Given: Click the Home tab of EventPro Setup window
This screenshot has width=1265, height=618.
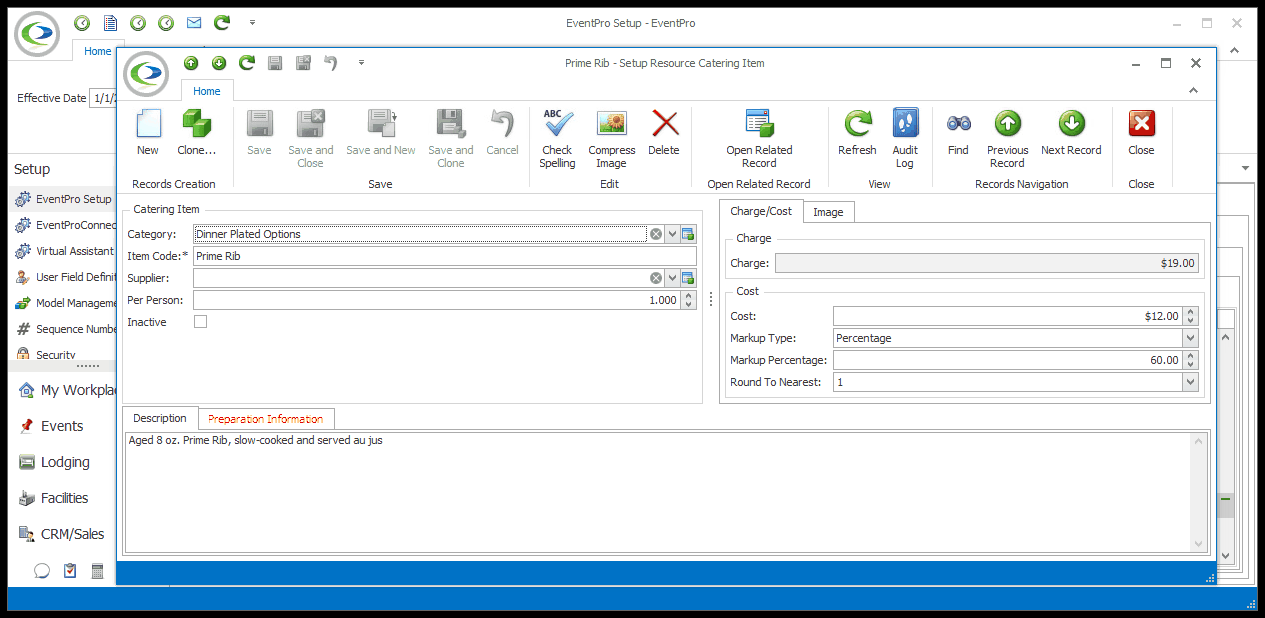Looking at the screenshot, I should pos(98,51).
